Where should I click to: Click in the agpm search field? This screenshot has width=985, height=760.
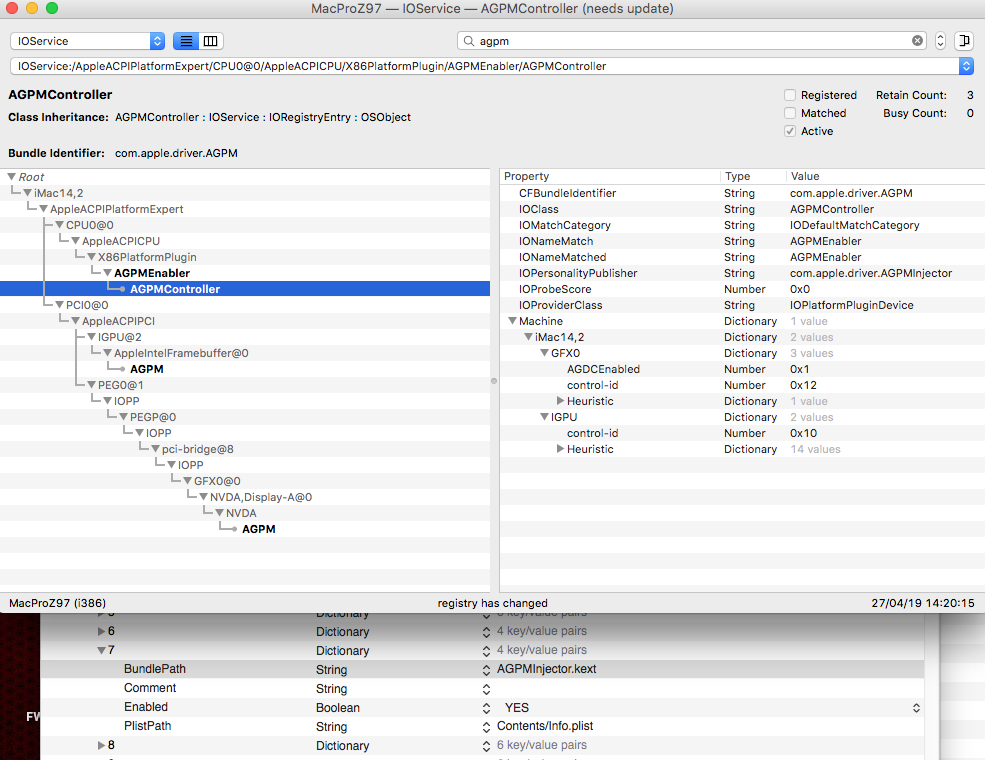click(691, 41)
